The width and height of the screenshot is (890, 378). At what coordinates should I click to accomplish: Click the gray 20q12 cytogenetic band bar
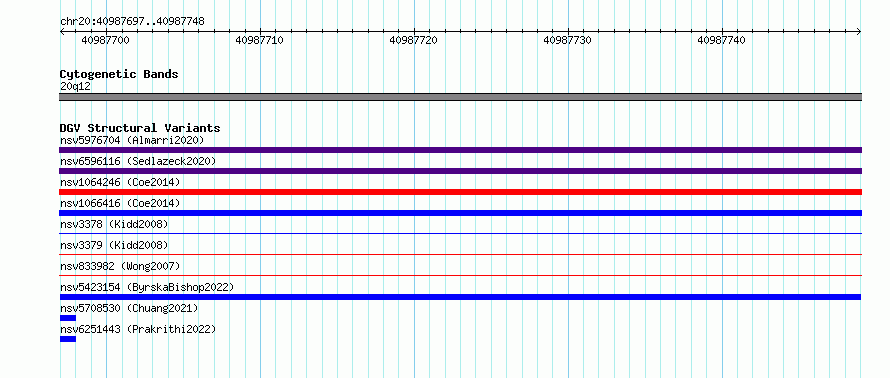(460, 97)
